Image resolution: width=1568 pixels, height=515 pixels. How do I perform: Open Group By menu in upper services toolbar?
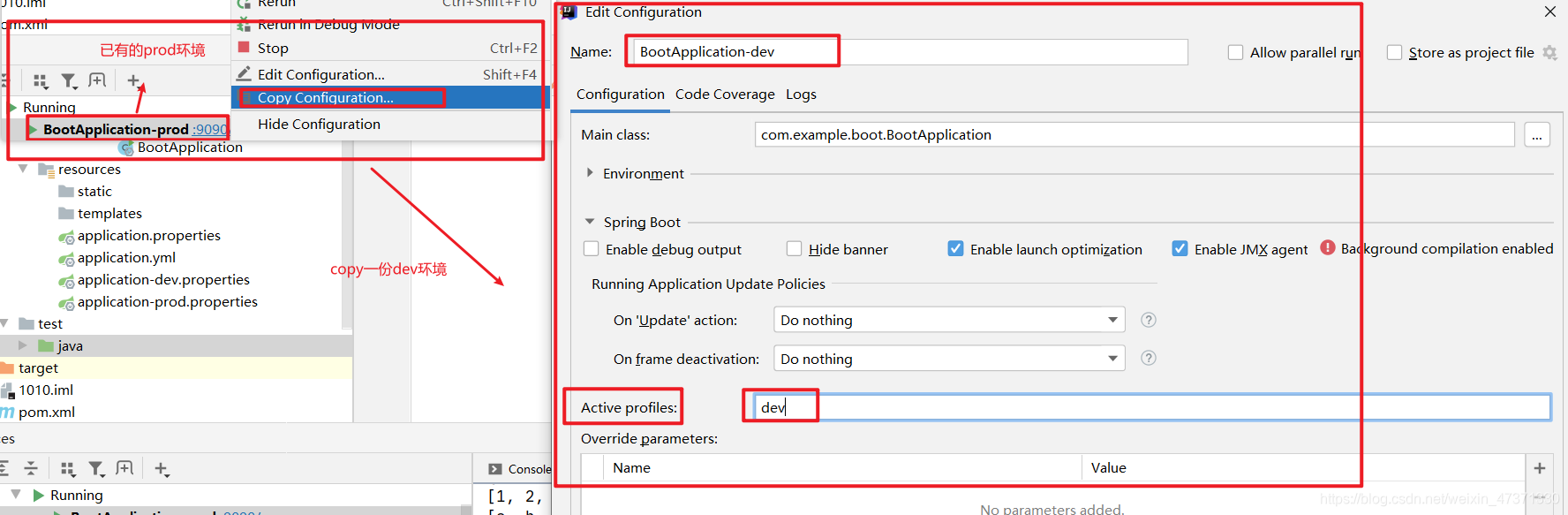click(x=41, y=81)
